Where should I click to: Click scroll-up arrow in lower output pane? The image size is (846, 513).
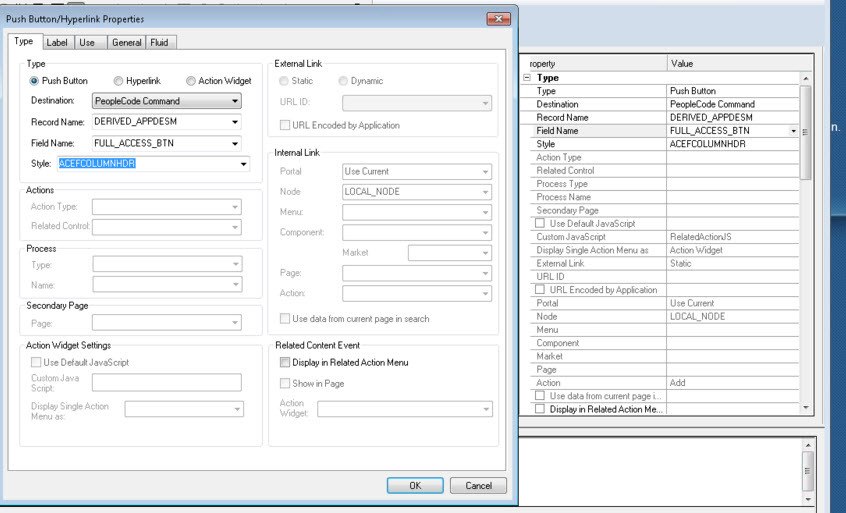tap(808, 445)
